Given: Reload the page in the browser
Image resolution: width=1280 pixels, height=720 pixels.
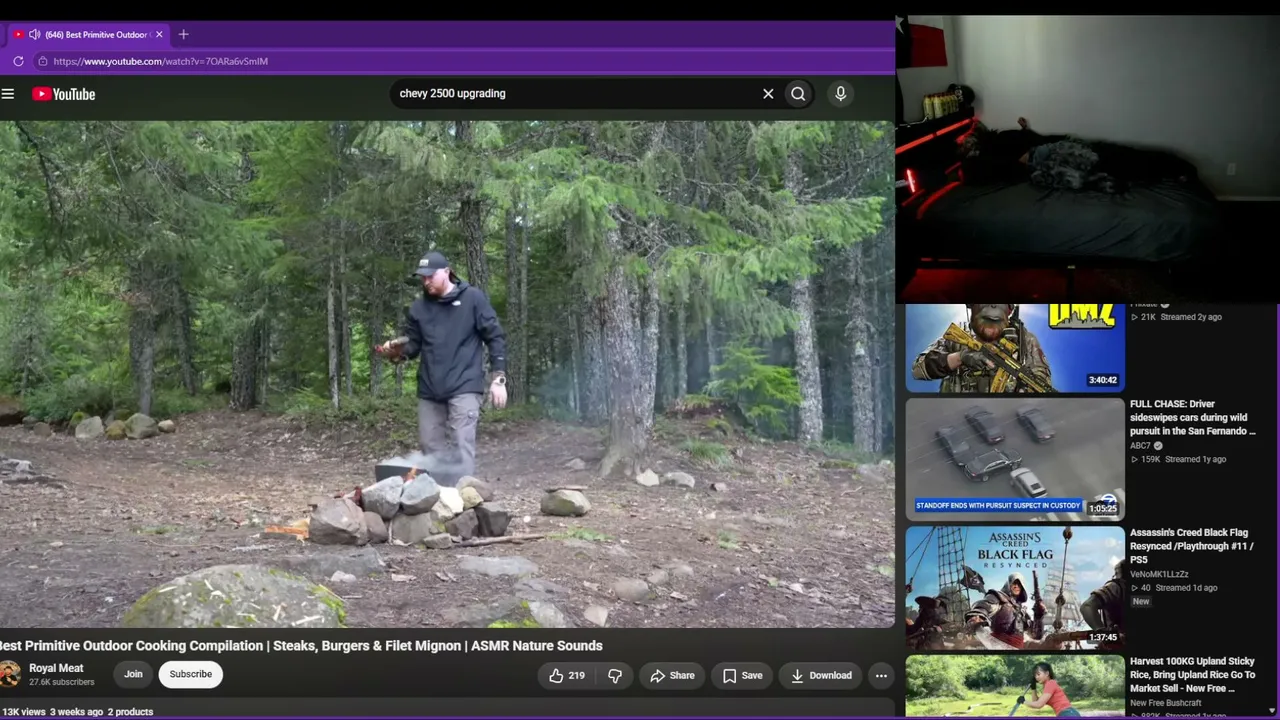Looking at the screenshot, I should point(18,61).
